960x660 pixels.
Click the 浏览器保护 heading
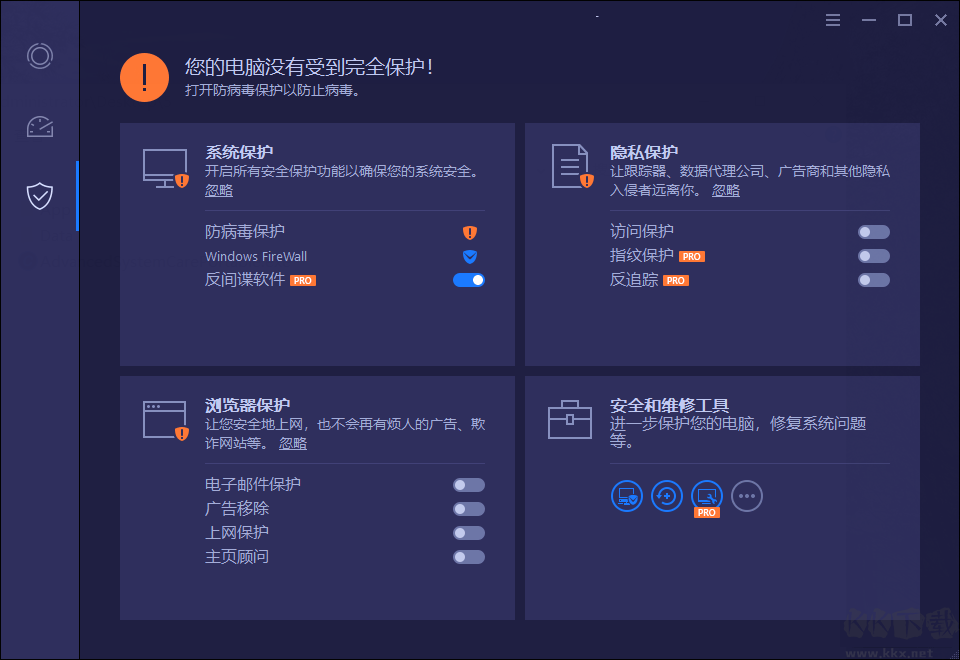(247, 405)
